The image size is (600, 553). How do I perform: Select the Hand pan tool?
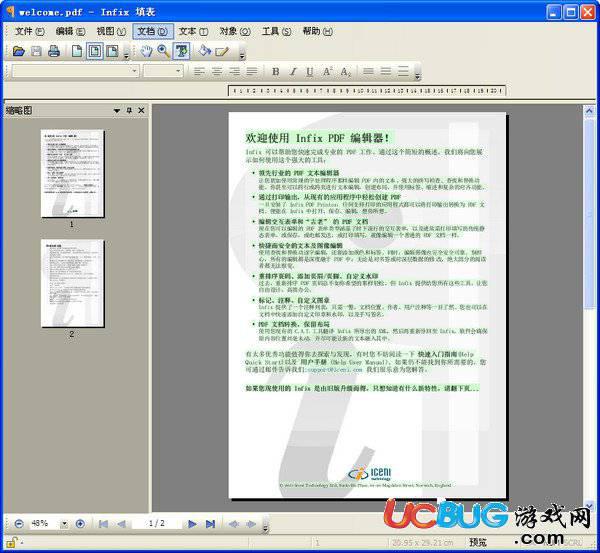point(146,51)
